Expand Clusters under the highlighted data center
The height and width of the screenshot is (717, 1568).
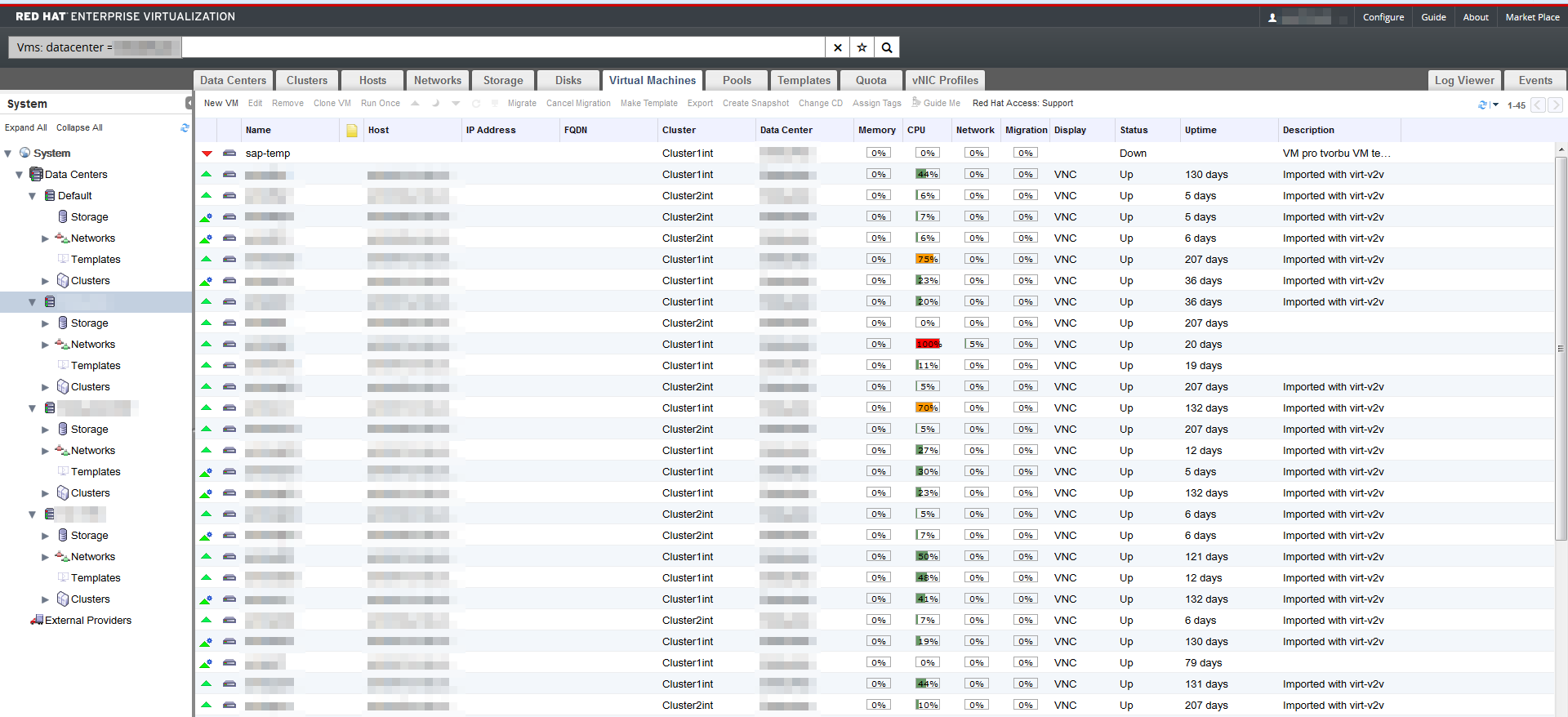(x=46, y=387)
